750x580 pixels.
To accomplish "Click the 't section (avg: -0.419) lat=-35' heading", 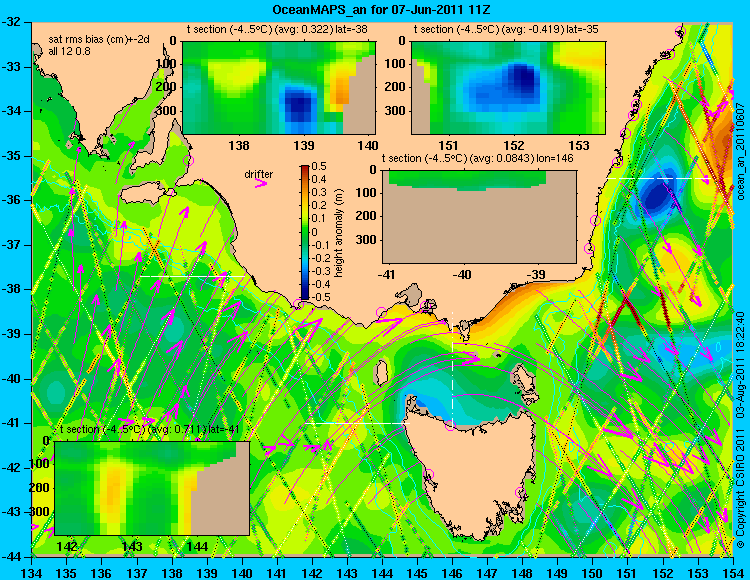I will pos(506,29).
